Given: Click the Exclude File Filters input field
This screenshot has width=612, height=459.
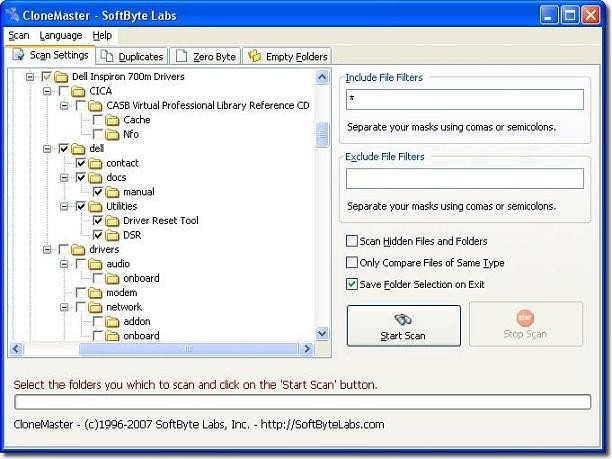Looking at the screenshot, I should (465, 178).
